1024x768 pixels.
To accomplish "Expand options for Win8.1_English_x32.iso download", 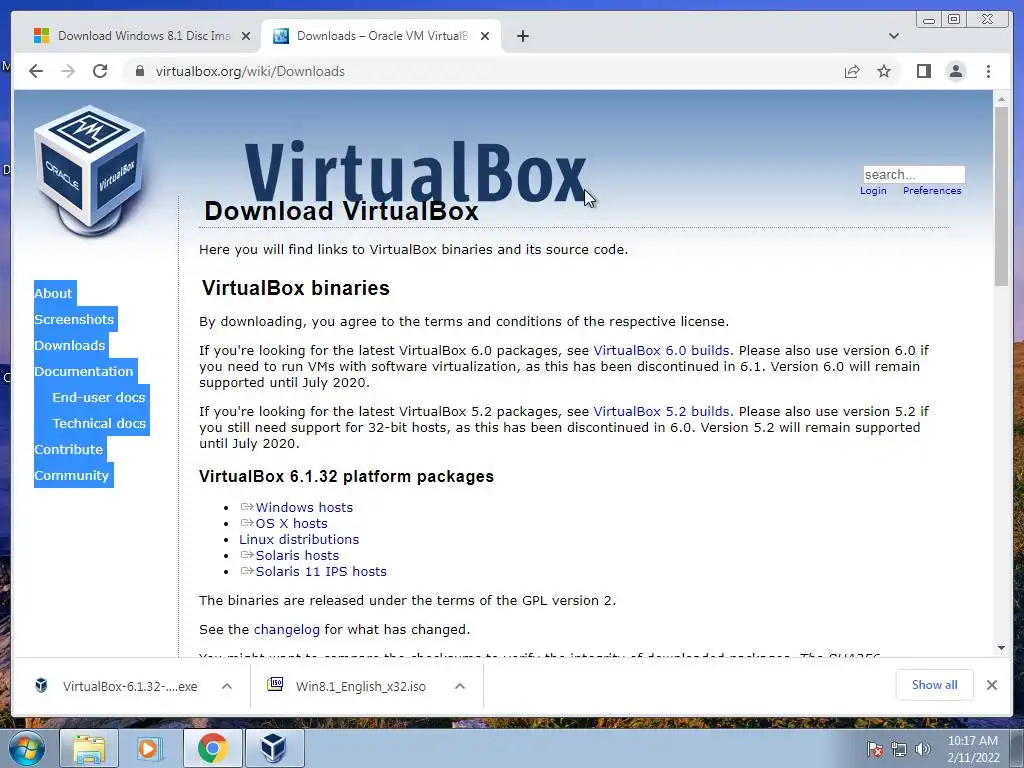I will [x=460, y=686].
